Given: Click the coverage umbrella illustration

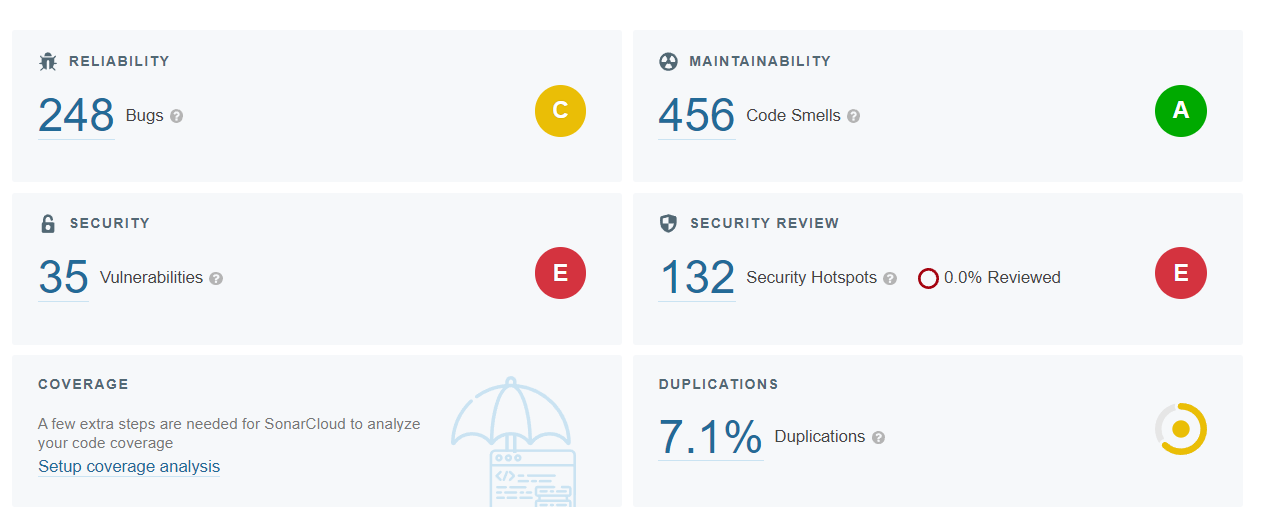Looking at the screenshot, I should (x=513, y=440).
